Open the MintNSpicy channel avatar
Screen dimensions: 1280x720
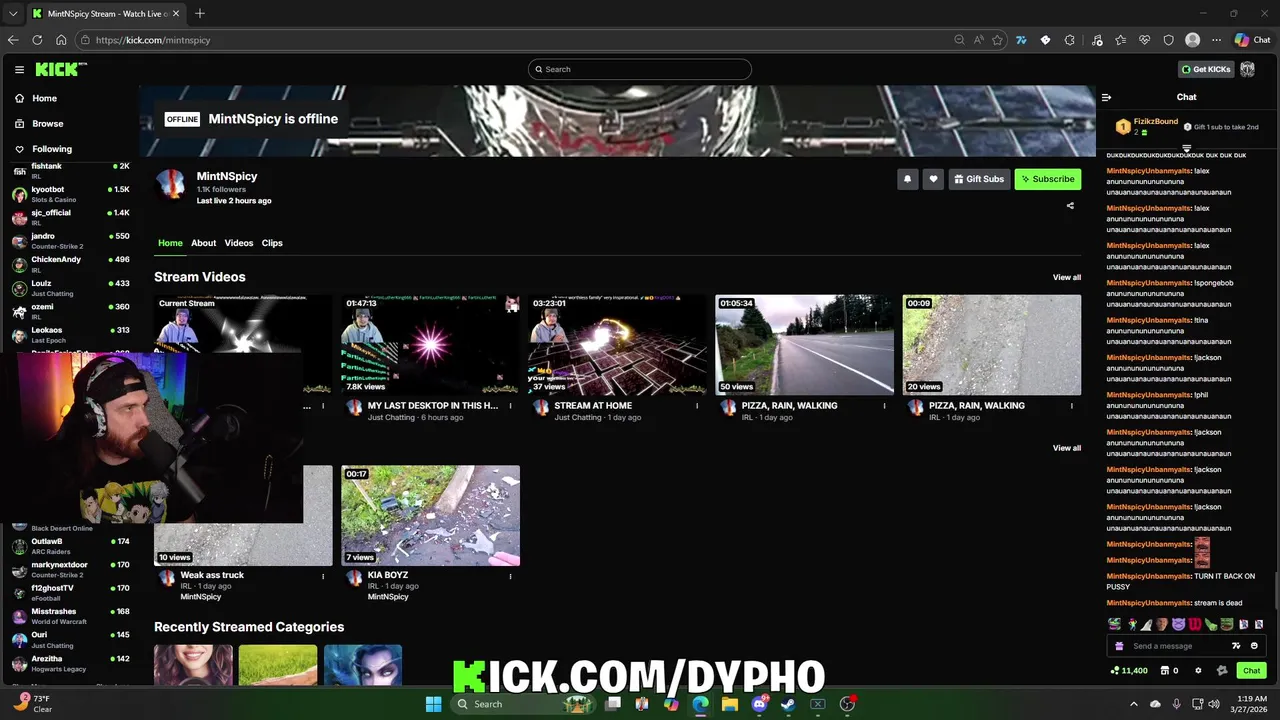[x=171, y=185]
